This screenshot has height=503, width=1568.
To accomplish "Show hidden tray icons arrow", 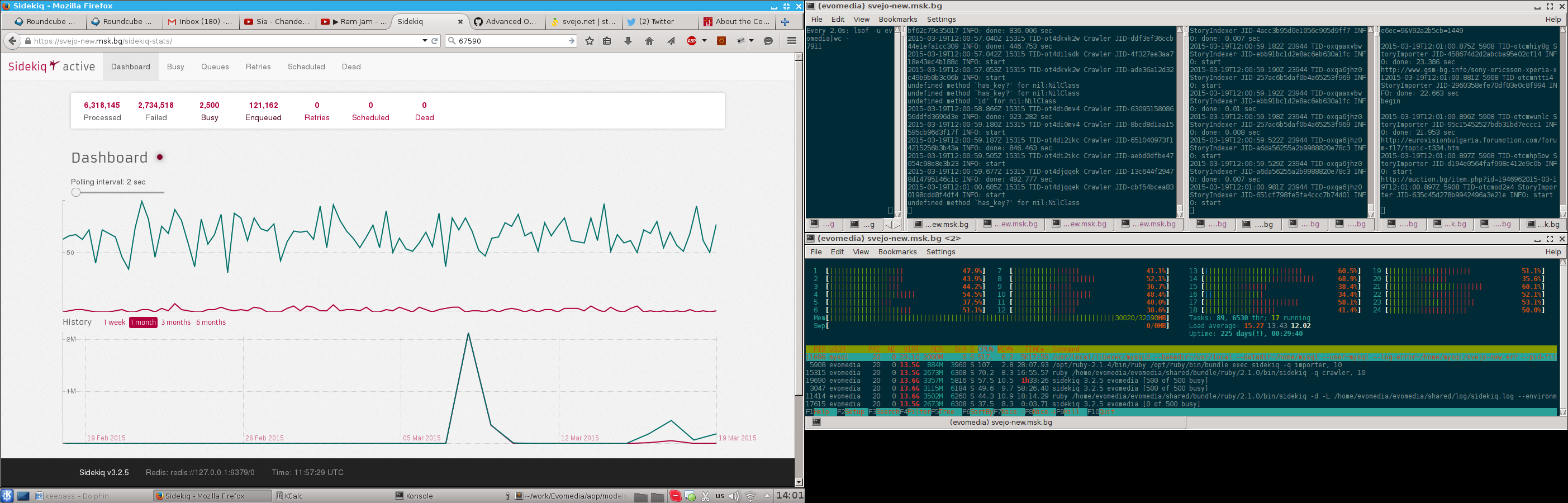I will [767, 495].
